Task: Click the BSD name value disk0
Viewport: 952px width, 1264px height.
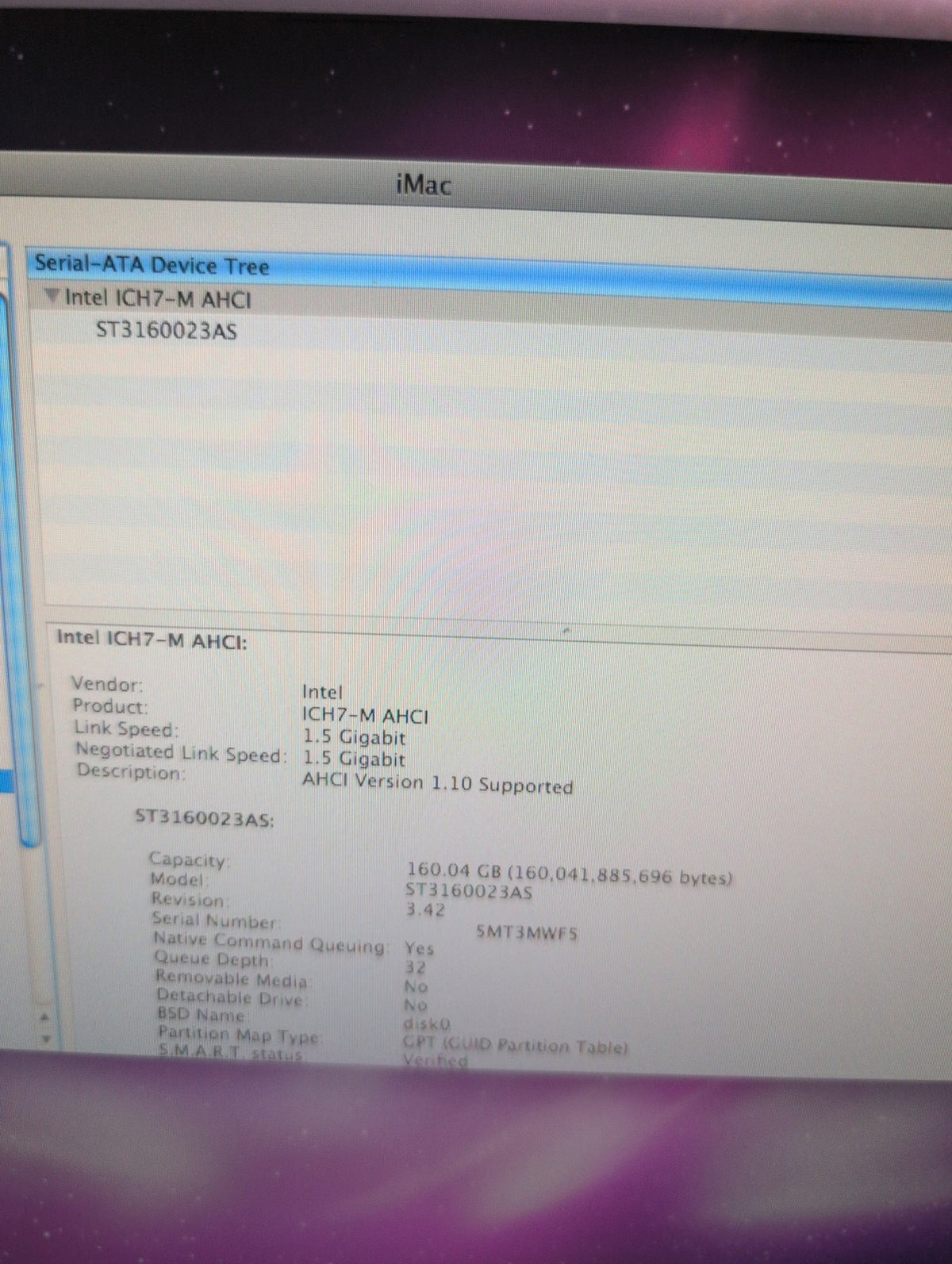Action: 427,1024
